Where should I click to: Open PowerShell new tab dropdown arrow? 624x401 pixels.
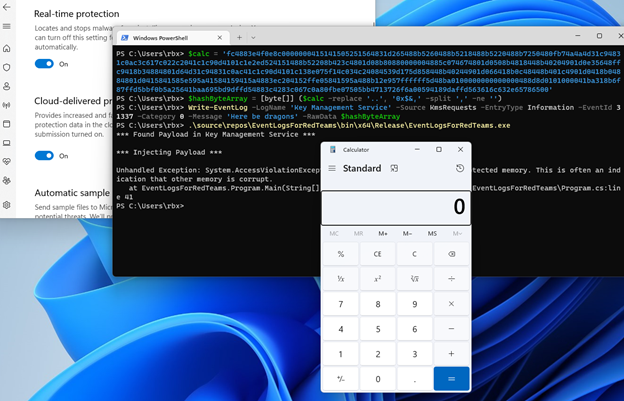click(250, 37)
